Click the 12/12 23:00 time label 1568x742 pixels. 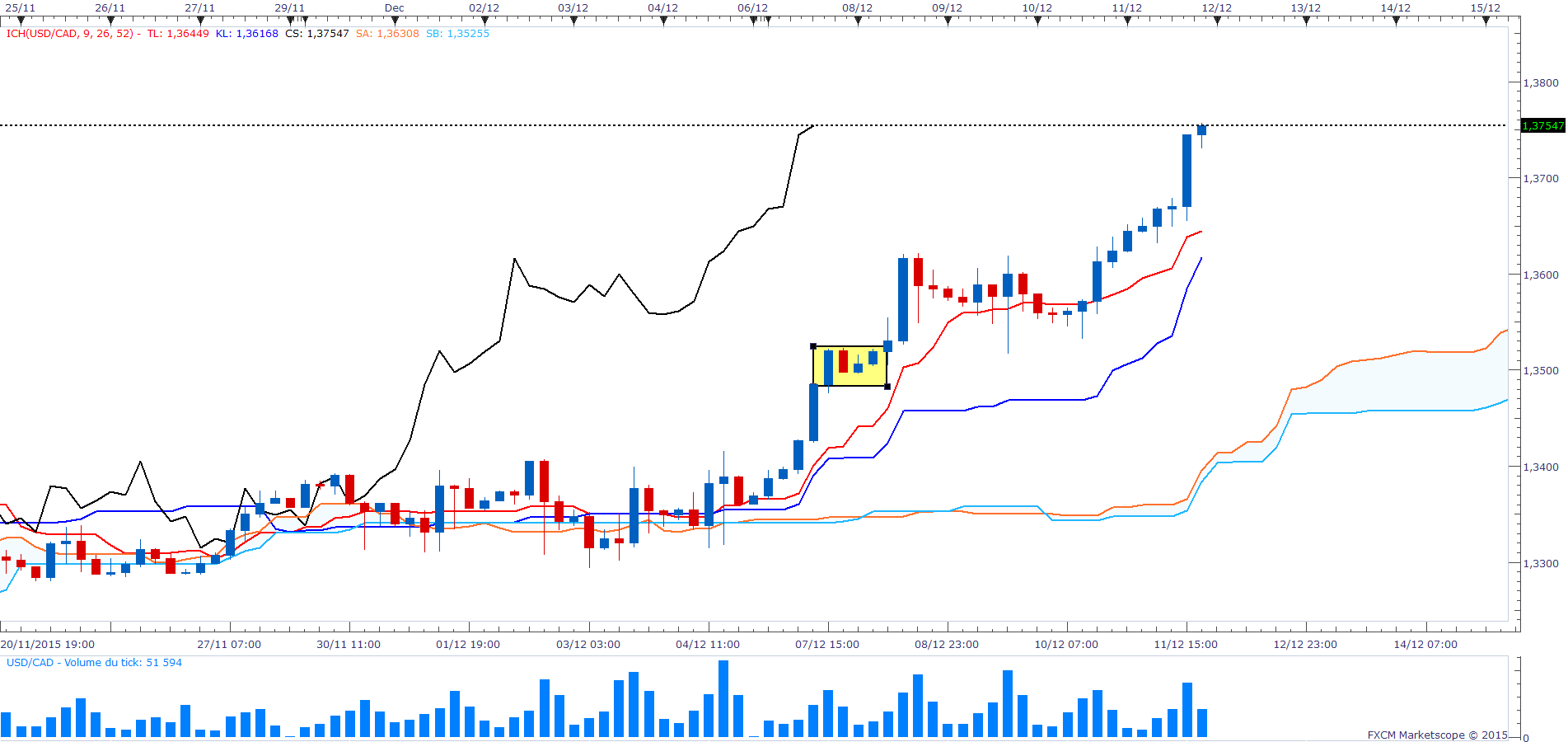[x=1305, y=645]
